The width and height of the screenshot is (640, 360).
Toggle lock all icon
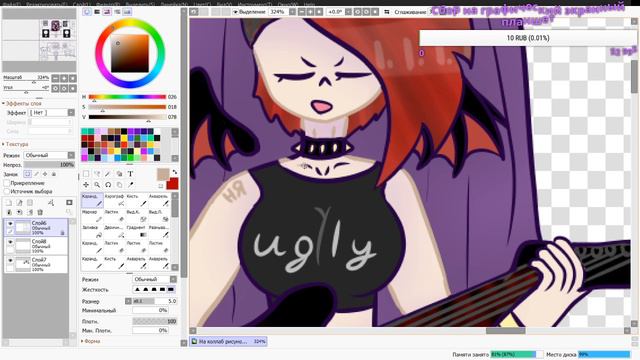click(x=53, y=174)
